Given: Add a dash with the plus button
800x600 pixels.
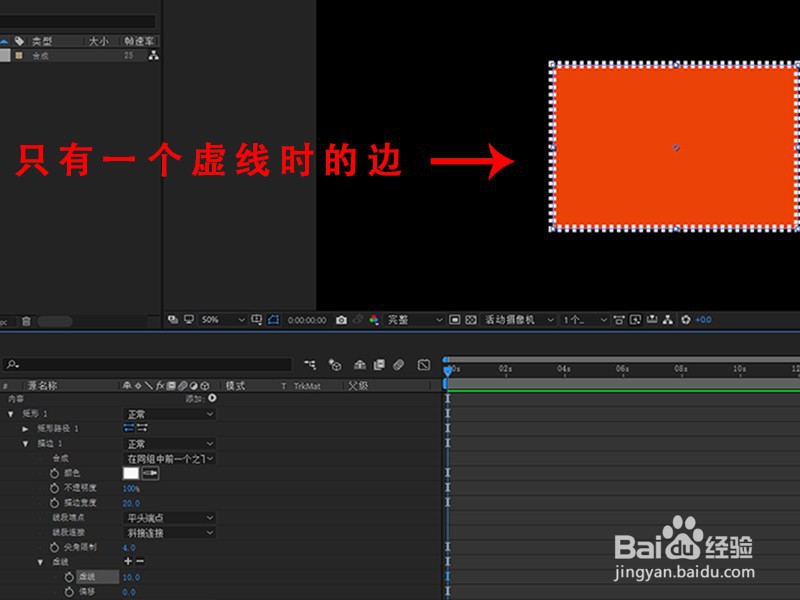Looking at the screenshot, I should (128, 561).
